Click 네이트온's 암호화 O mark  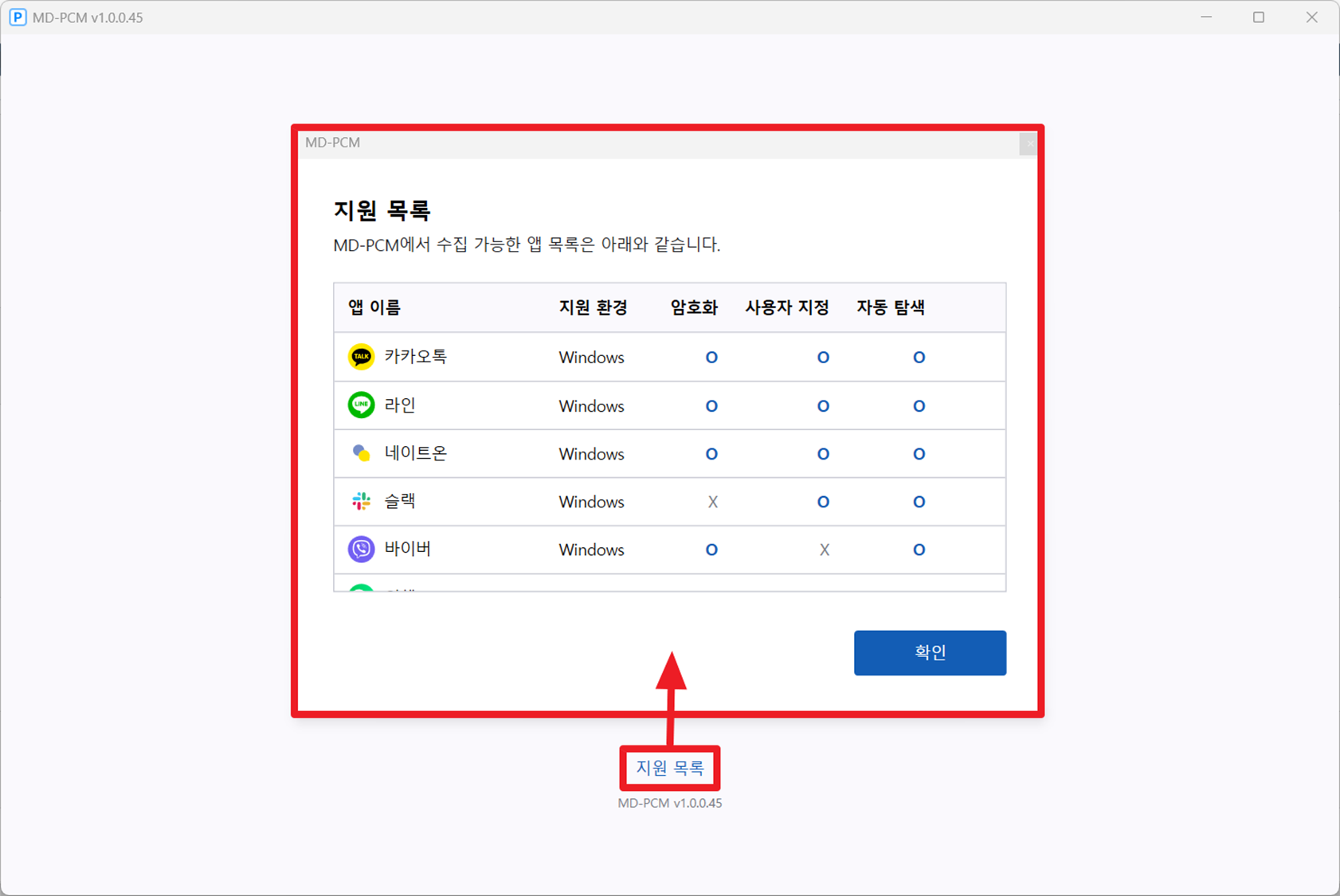(x=711, y=454)
